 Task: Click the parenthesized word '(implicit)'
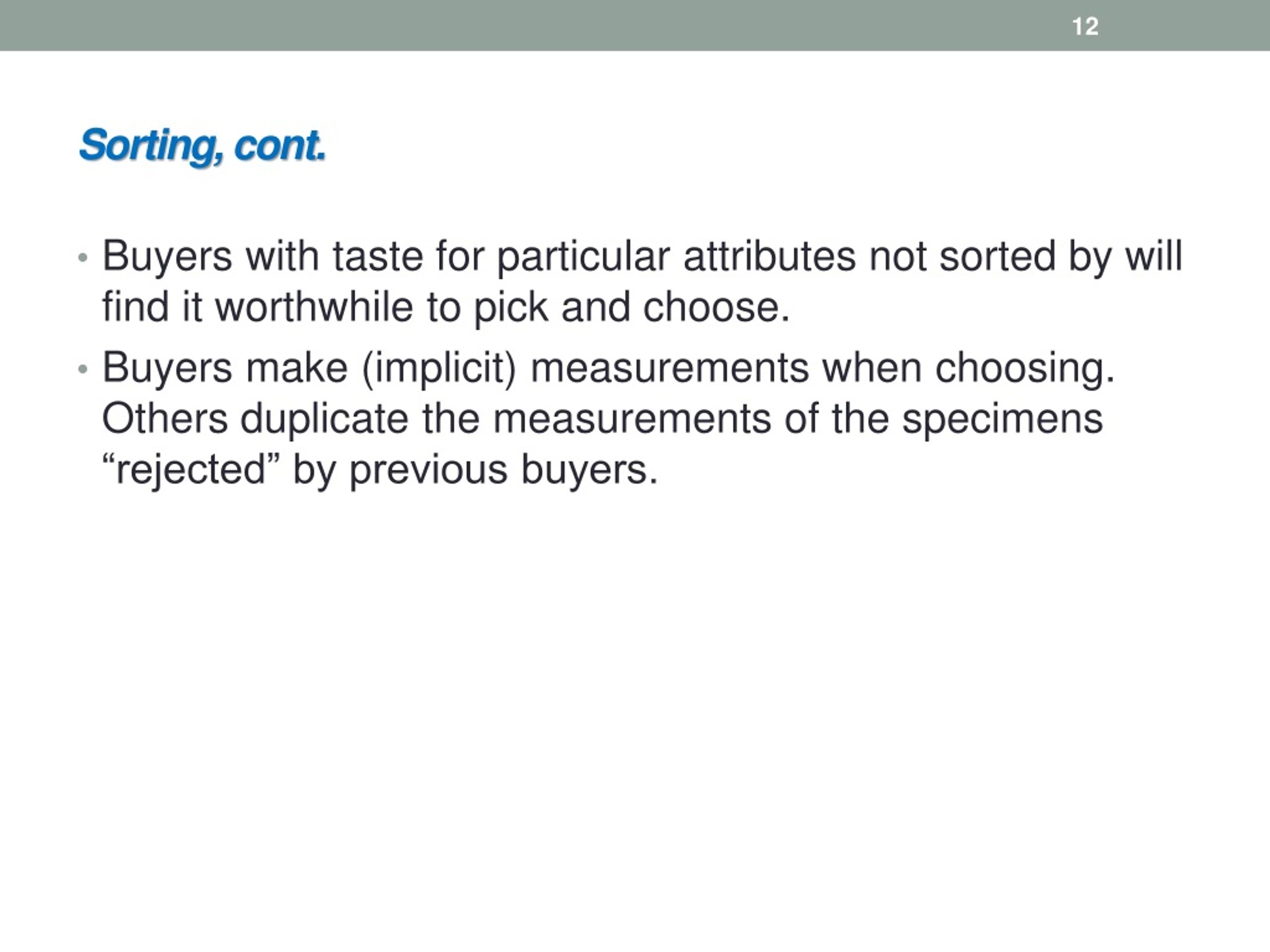coord(439,368)
